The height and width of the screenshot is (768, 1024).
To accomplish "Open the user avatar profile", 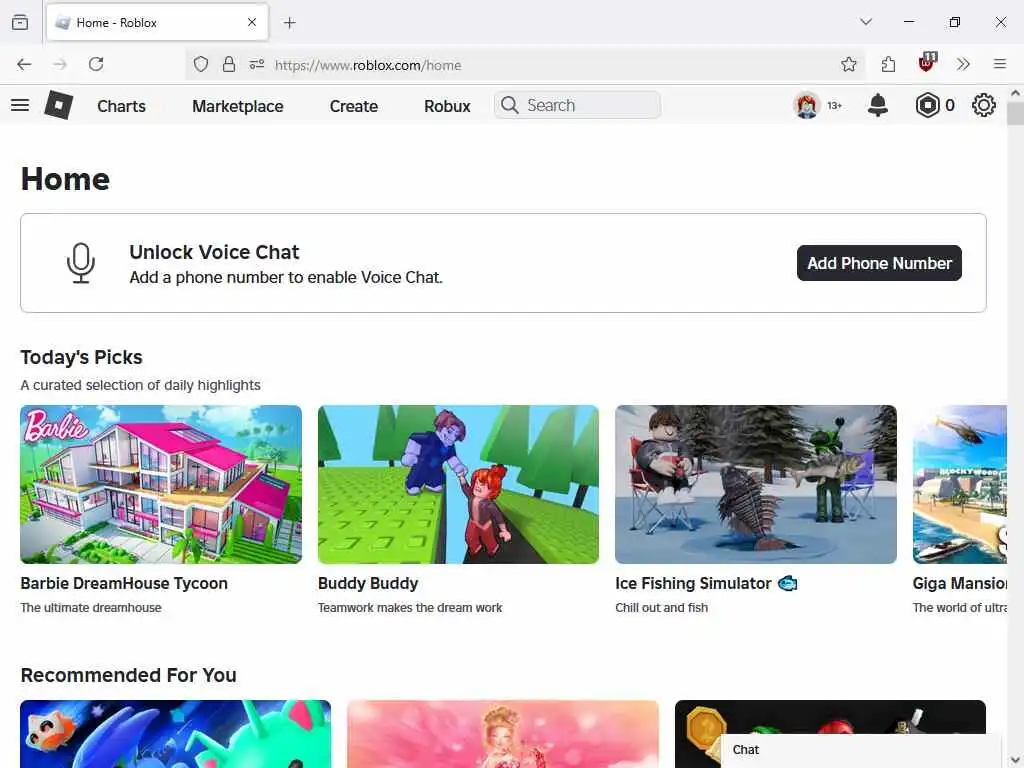I will click(x=807, y=105).
